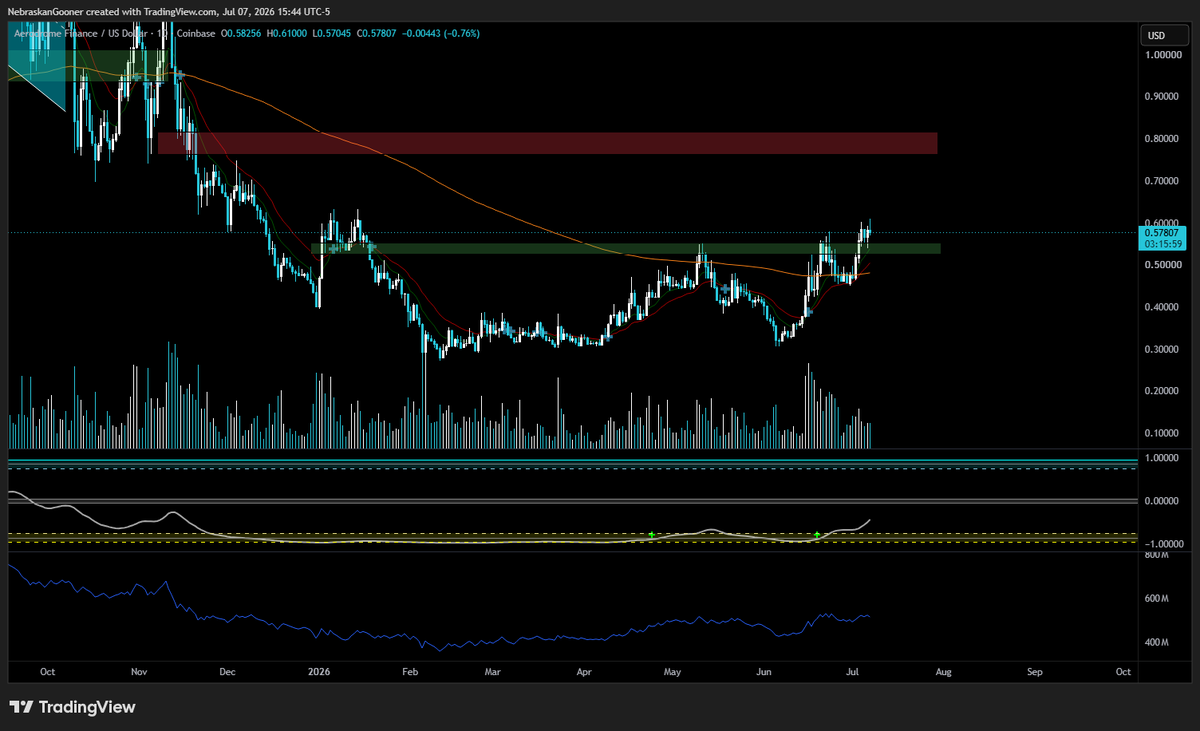Click the Mar label on time axis

[x=491, y=672]
